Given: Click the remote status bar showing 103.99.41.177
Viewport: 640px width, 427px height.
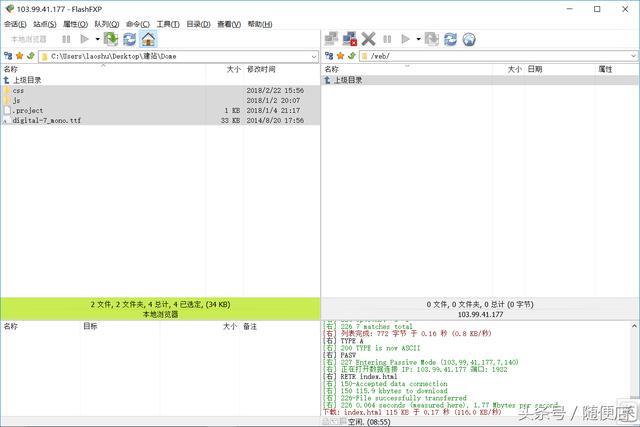Looking at the screenshot, I should tap(480, 309).
